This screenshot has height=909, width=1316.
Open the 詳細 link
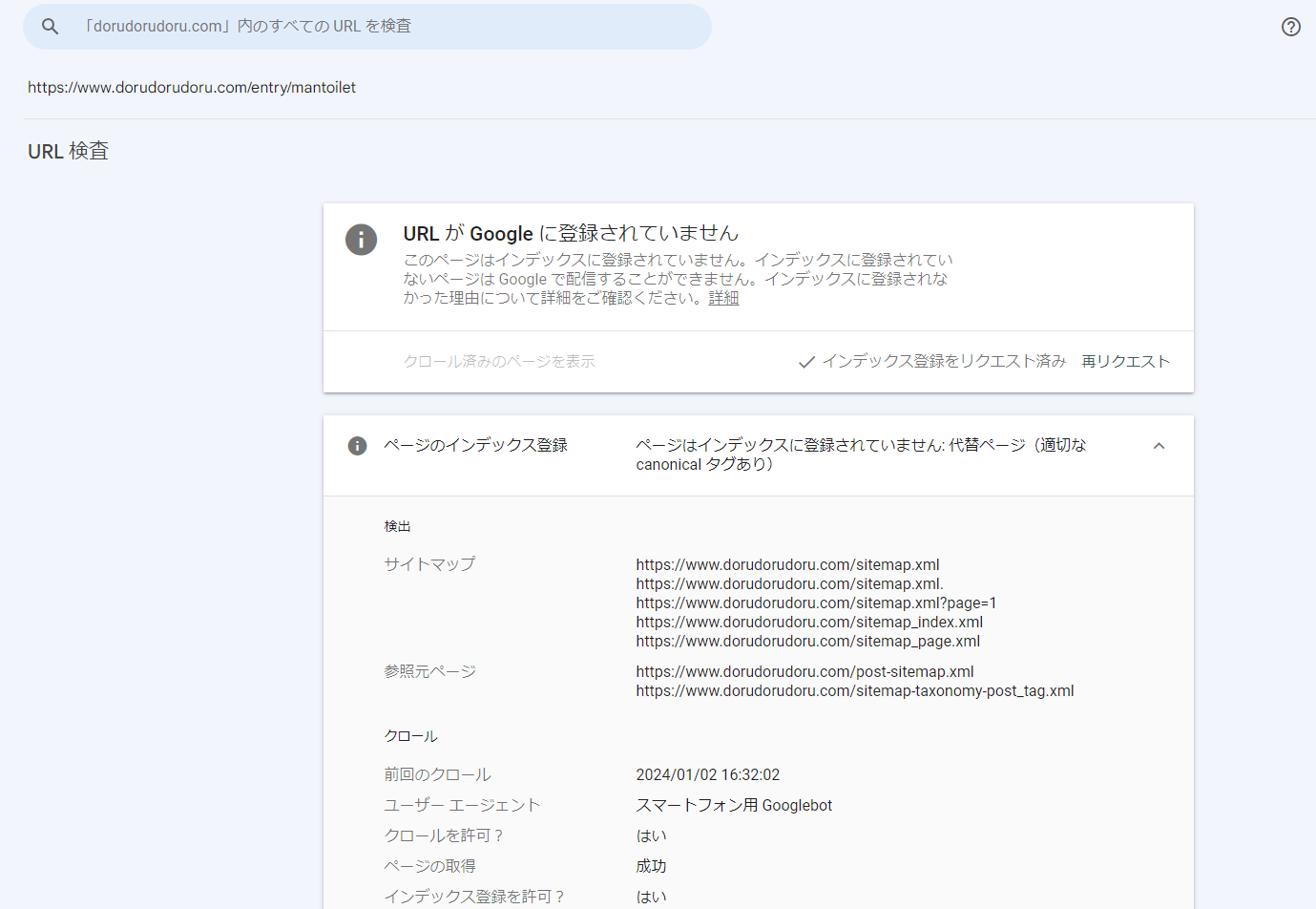pyautogui.click(x=723, y=298)
